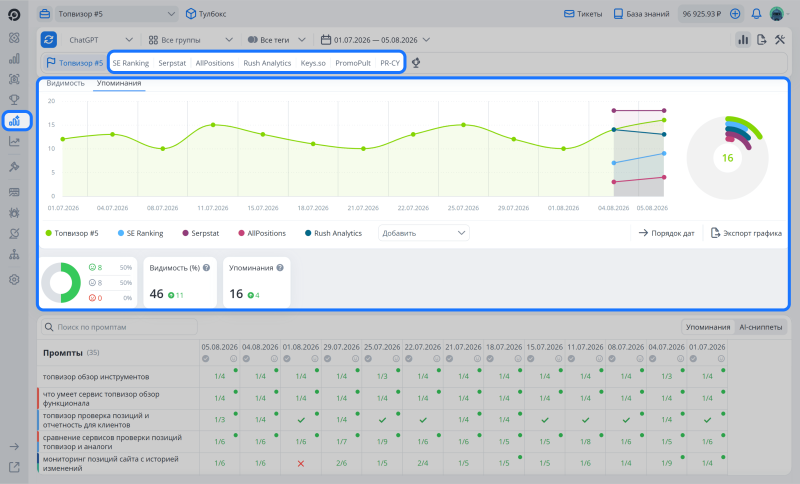Toggle Rush Analytics series in chart legend
This screenshot has width=800, height=484.
[x=333, y=233]
